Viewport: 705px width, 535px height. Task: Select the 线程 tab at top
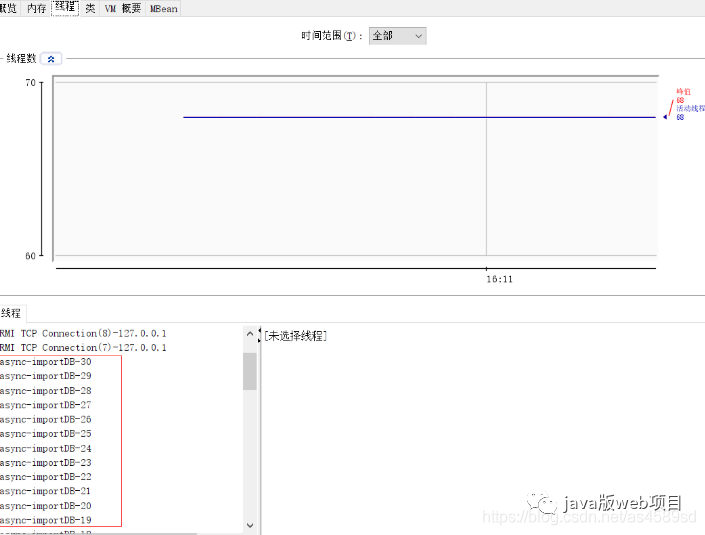click(x=65, y=8)
